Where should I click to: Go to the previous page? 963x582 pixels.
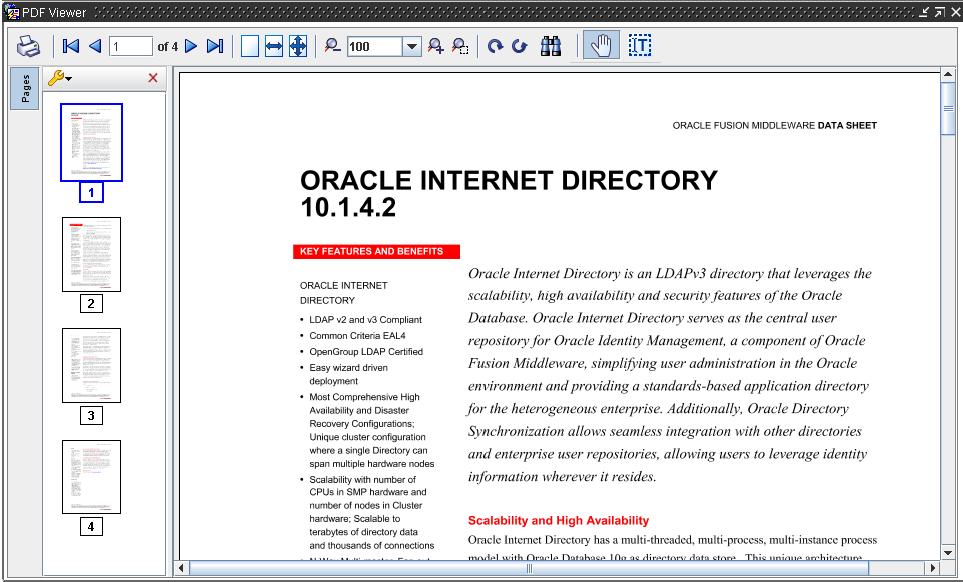[95, 46]
